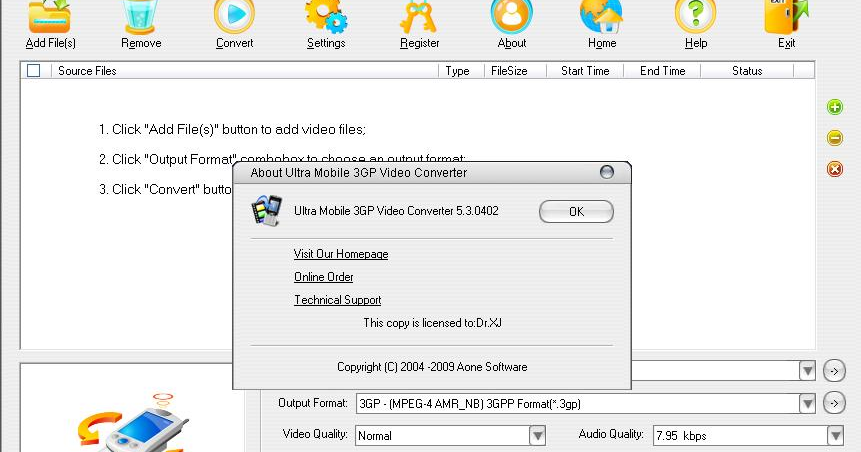This screenshot has height=452, width=861.
Task: Toggle the select-all checkbox in Source Files header
Action: click(33, 71)
